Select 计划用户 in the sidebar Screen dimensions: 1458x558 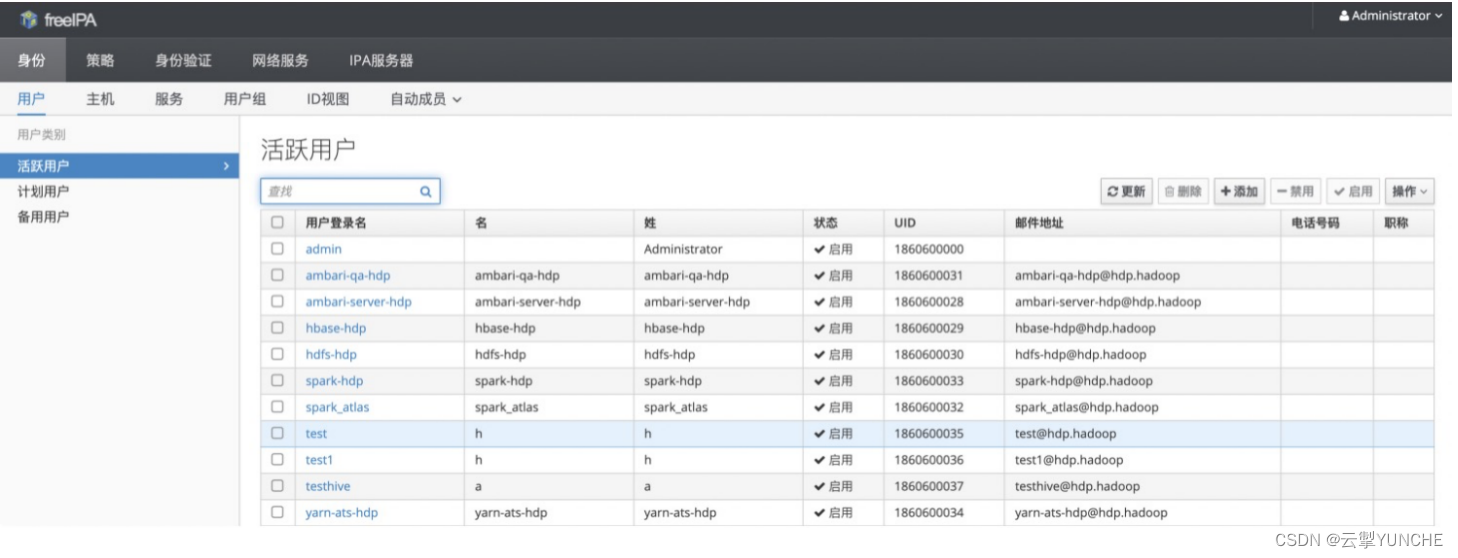point(43,191)
